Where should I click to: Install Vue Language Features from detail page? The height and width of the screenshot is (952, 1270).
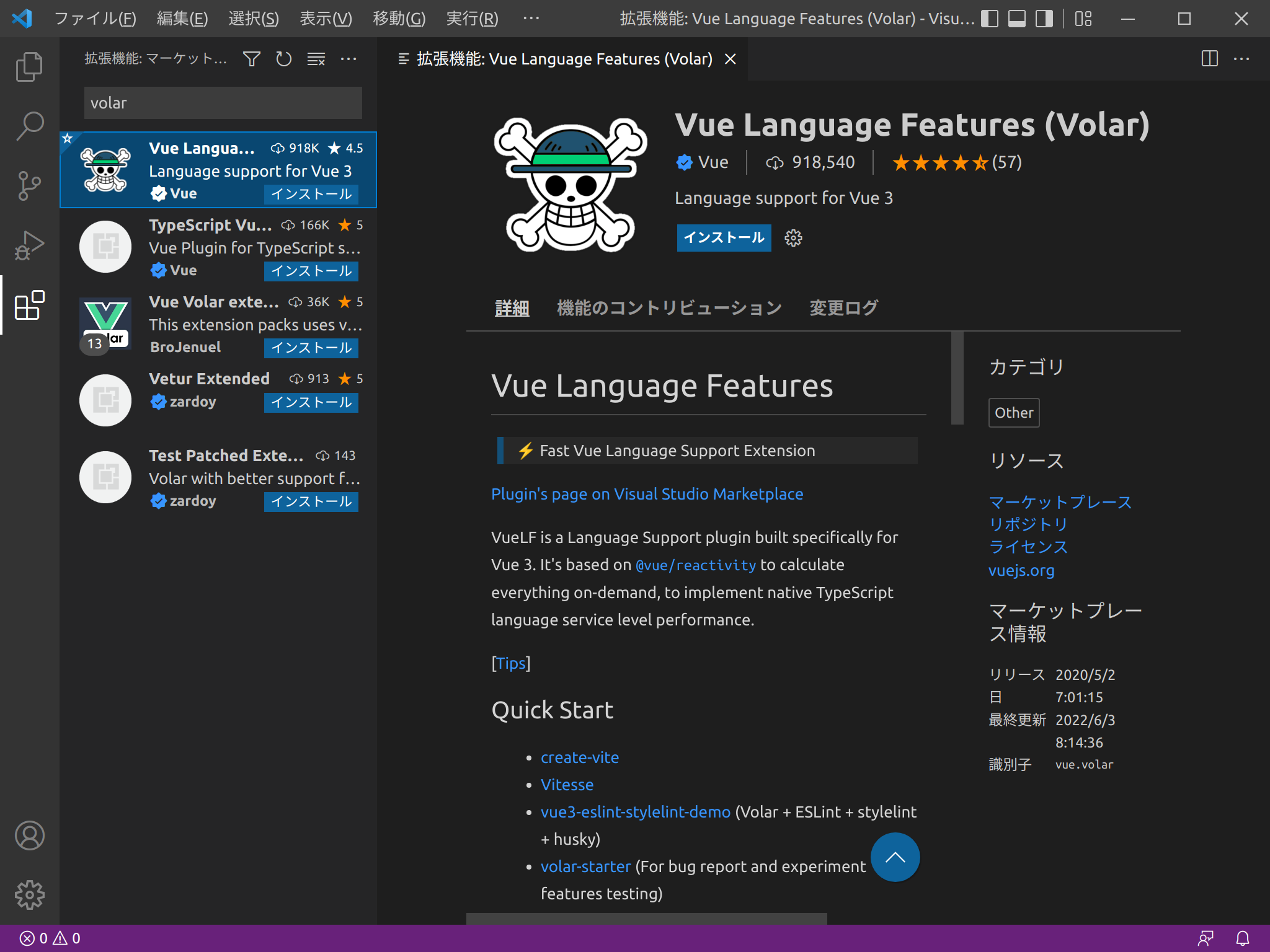724,237
